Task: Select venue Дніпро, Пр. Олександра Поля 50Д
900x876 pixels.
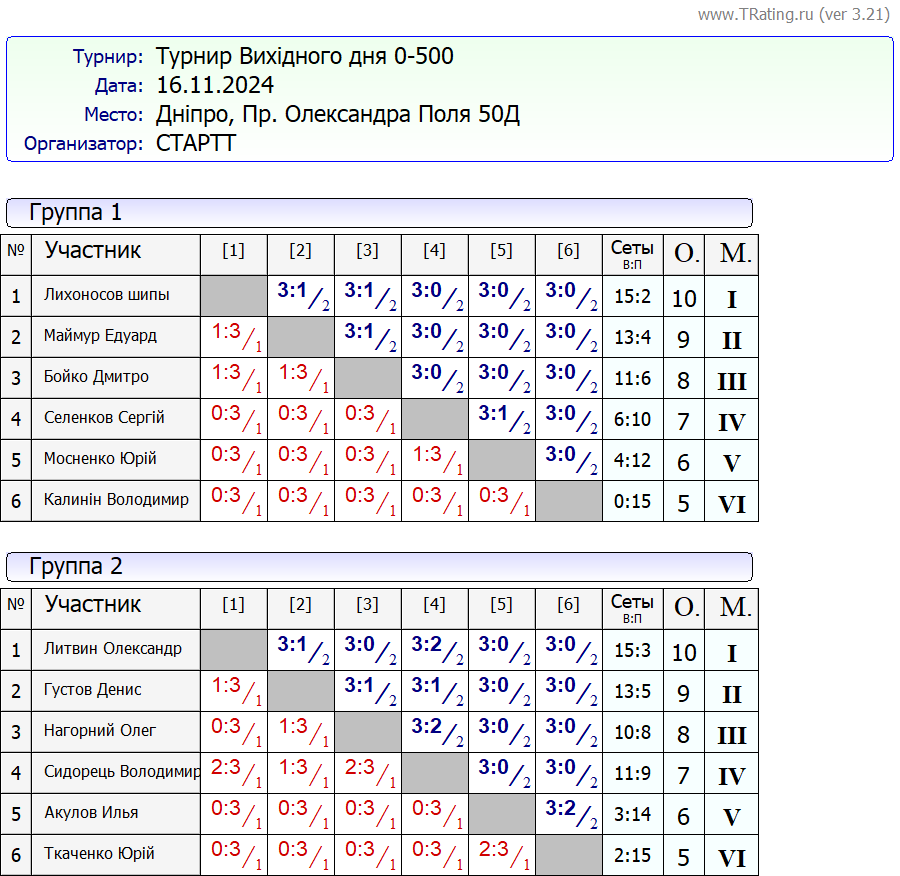Action: (x=338, y=114)
